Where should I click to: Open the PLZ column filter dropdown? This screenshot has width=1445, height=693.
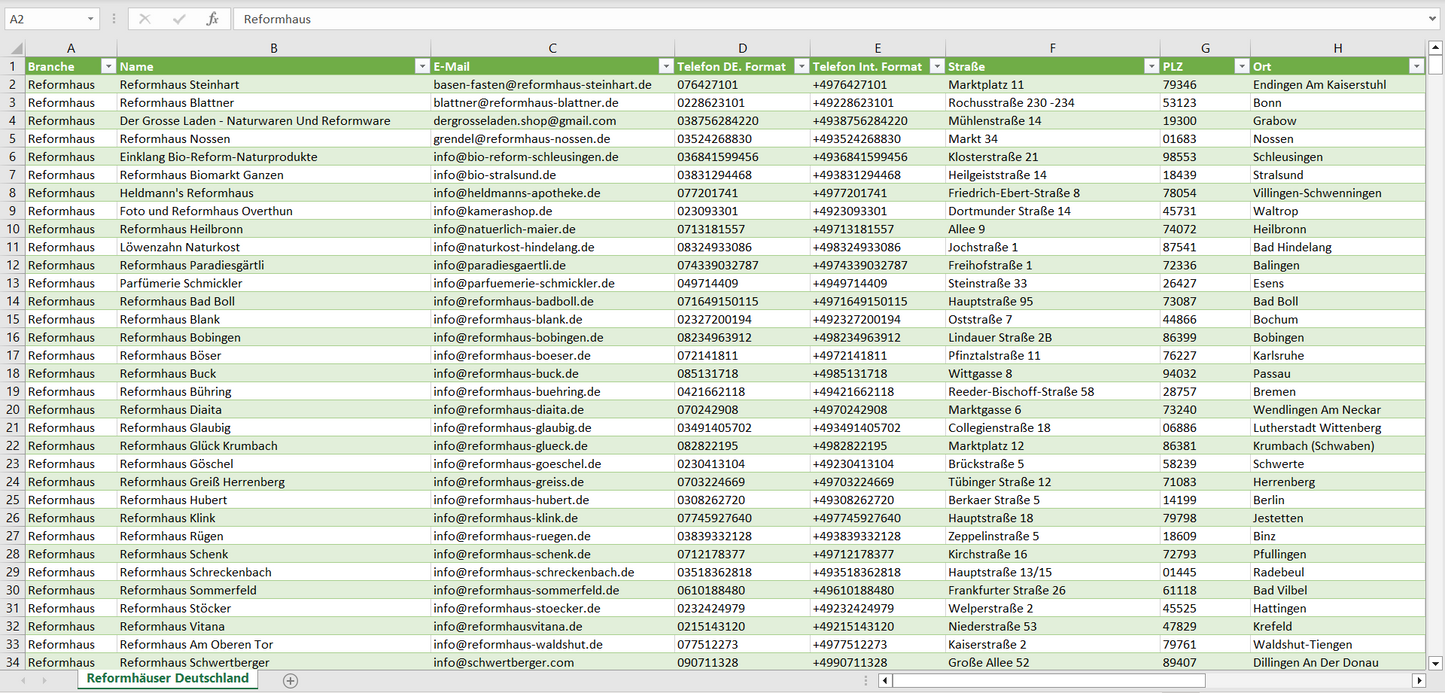(1240, 67)
